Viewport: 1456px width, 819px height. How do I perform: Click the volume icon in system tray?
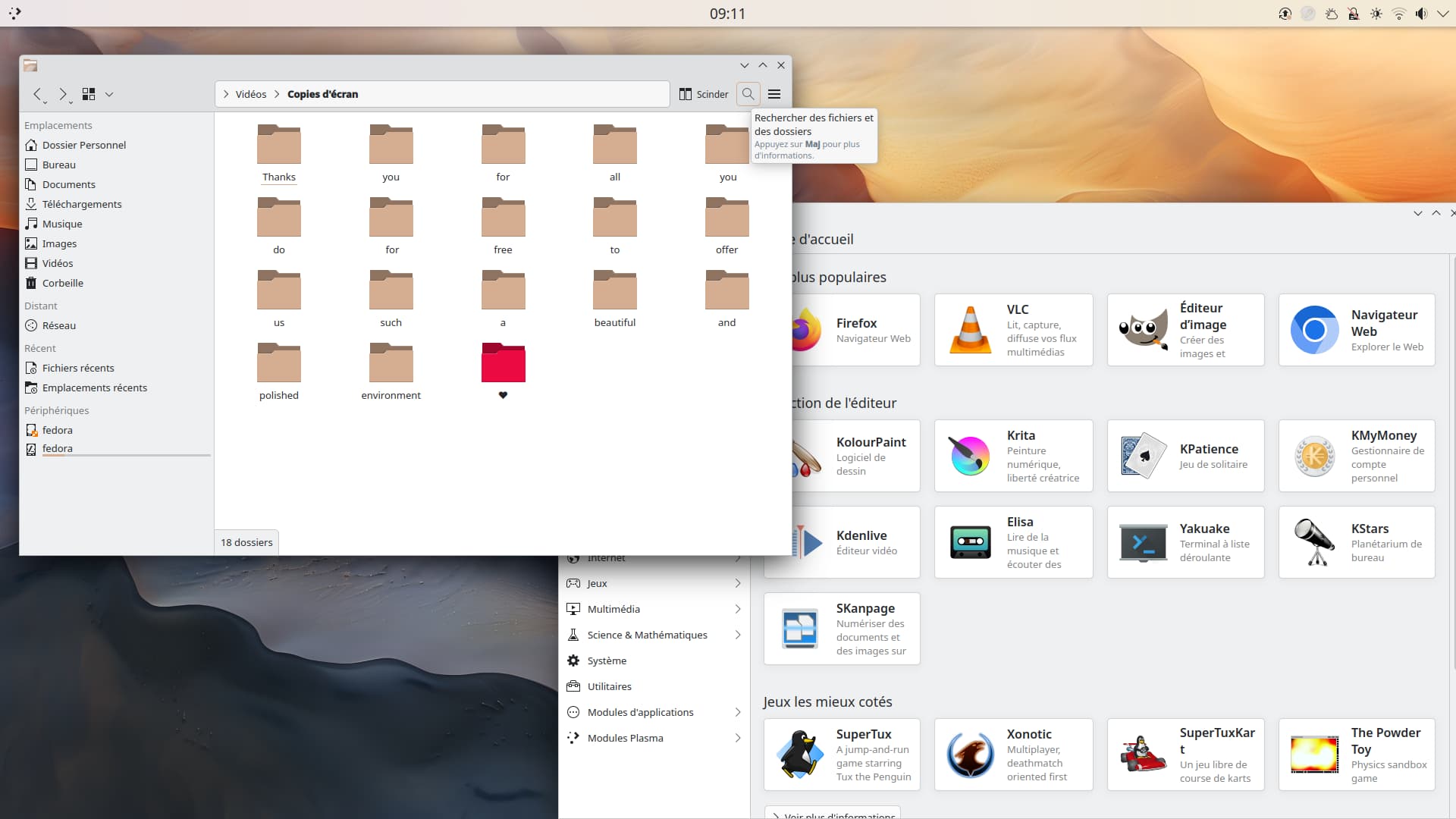(1420, 14)
